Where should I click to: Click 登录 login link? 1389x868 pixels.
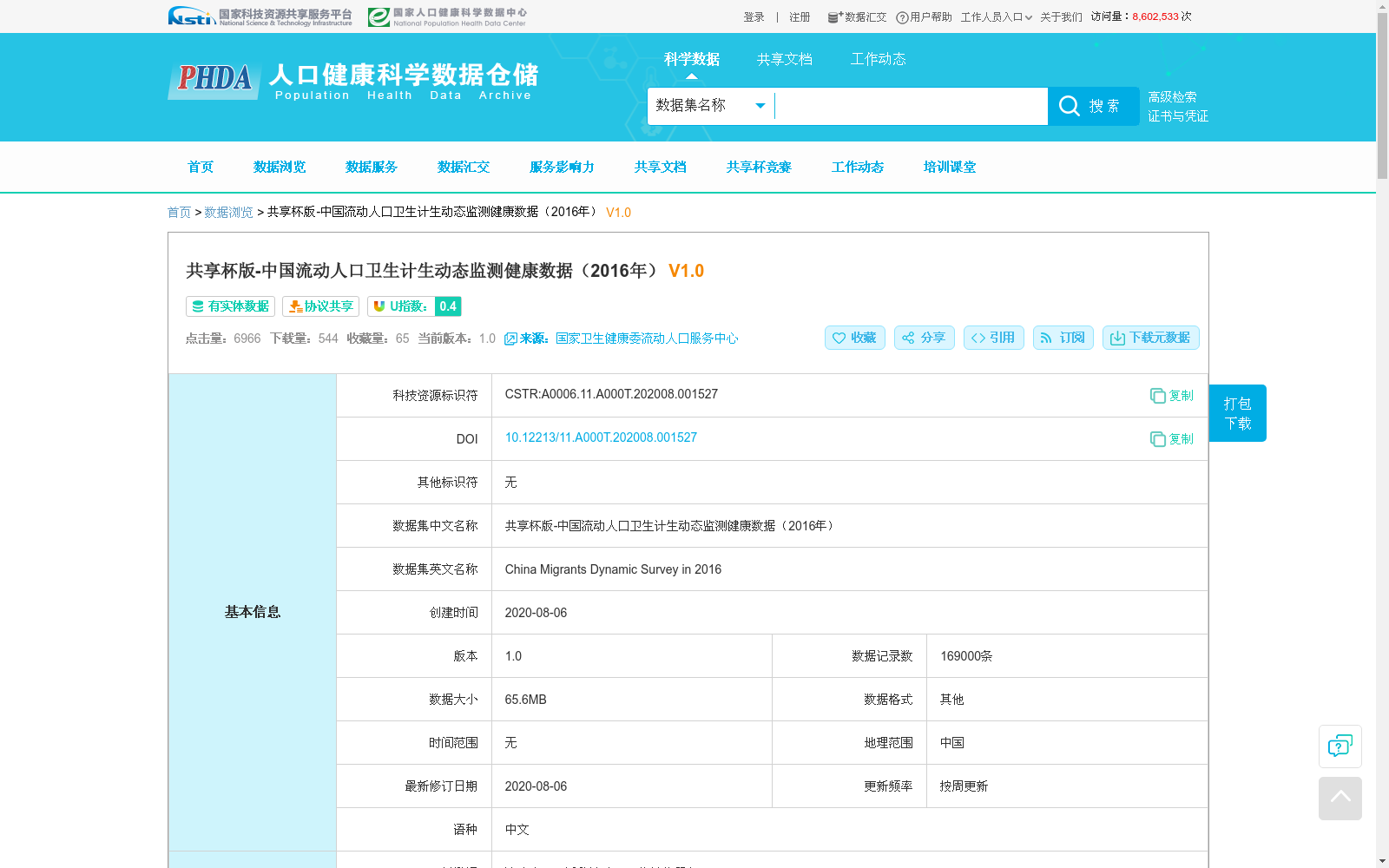click(754, 17)
